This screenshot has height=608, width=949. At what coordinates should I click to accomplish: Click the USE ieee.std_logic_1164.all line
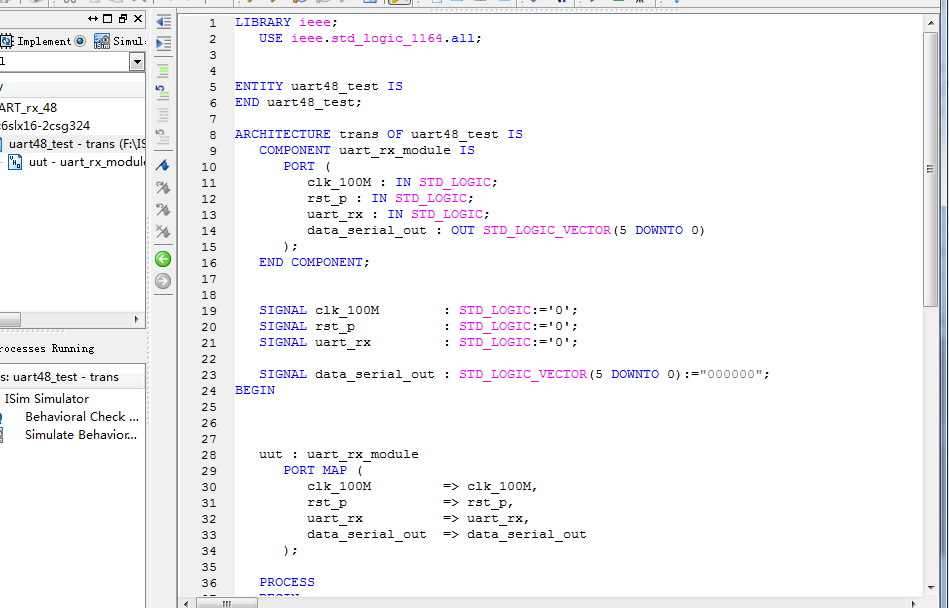370,38
